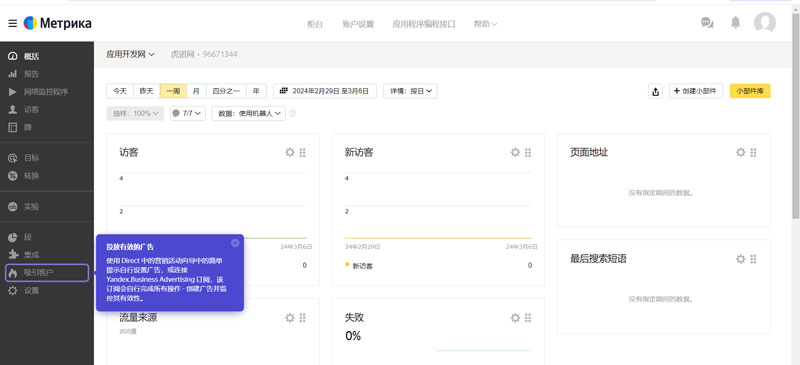Close the purple 投放有效的广告 tooltip

(x=235, y=243)
